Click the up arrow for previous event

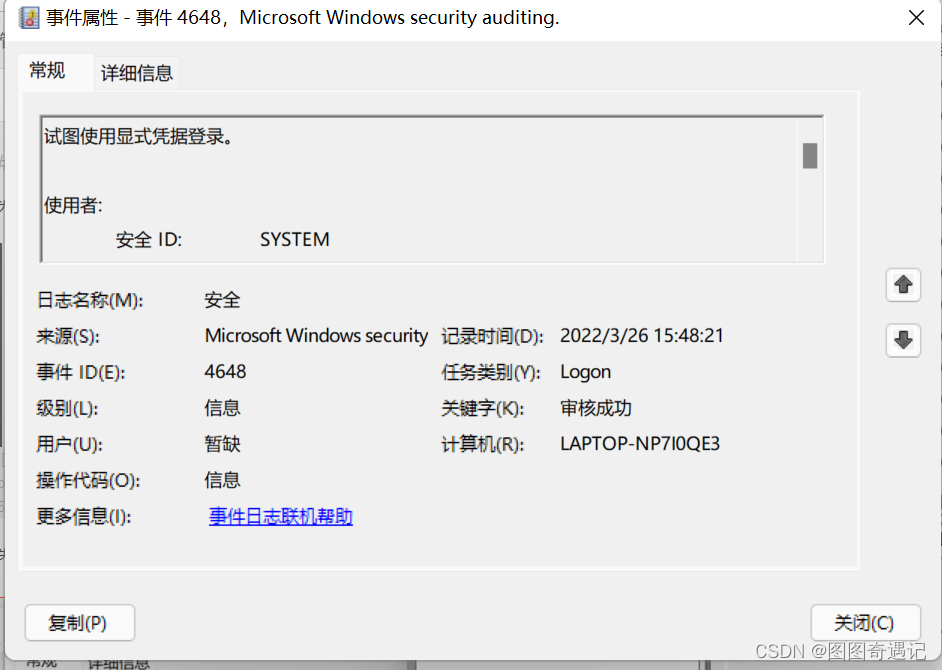click(x=903, y=285)
